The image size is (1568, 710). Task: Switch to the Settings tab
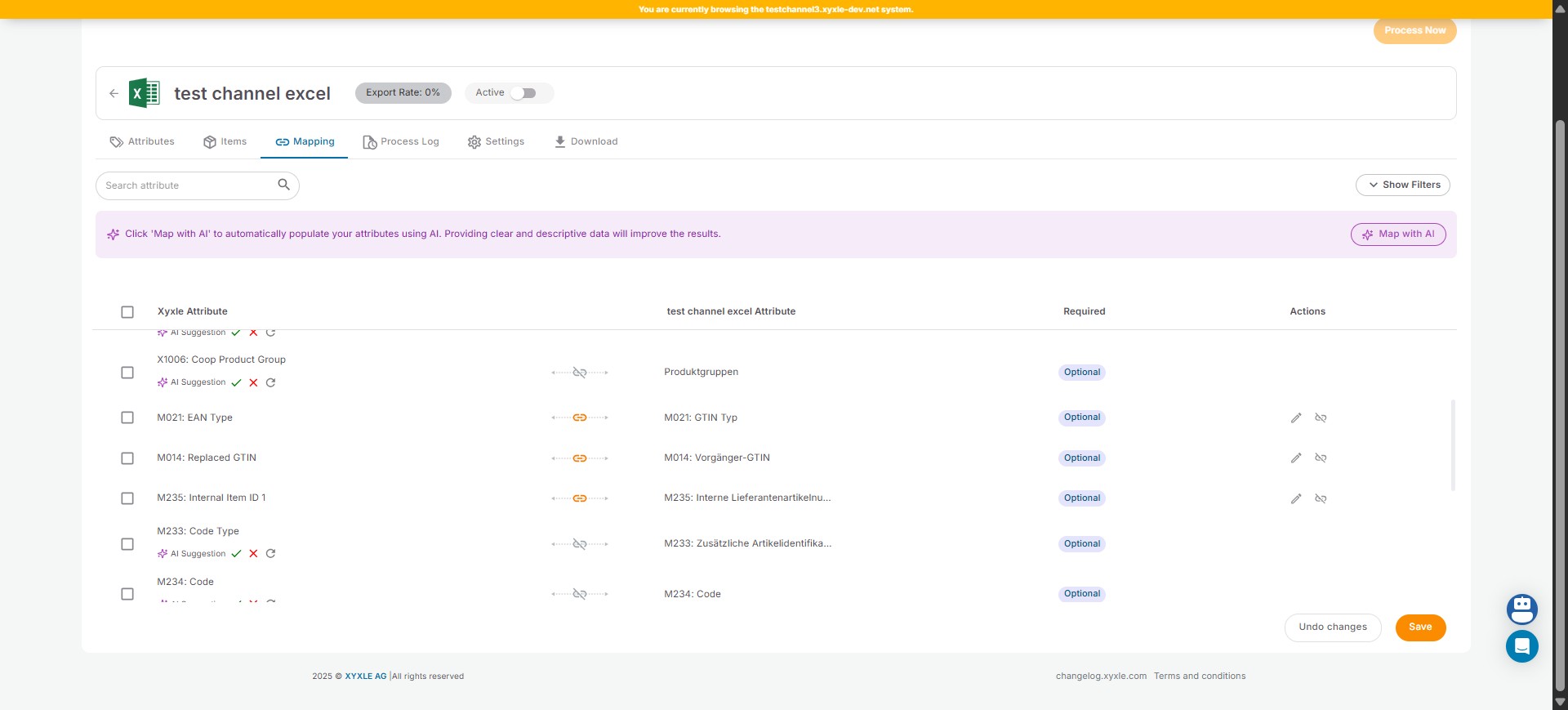(496, 142)
